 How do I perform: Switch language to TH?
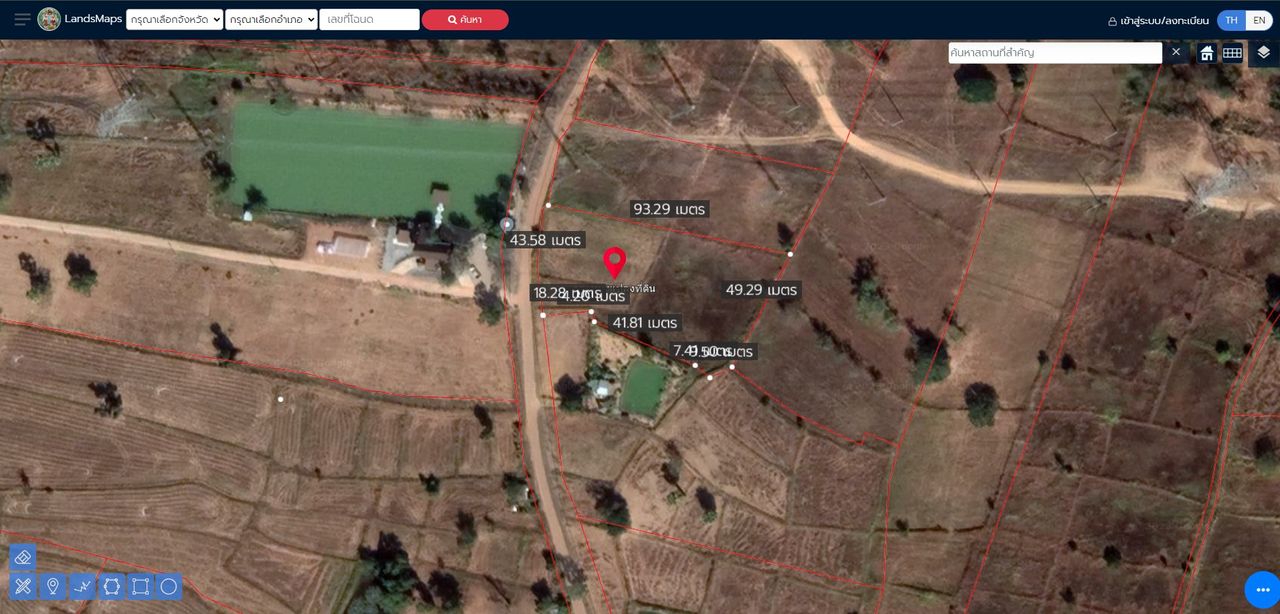1231,20
